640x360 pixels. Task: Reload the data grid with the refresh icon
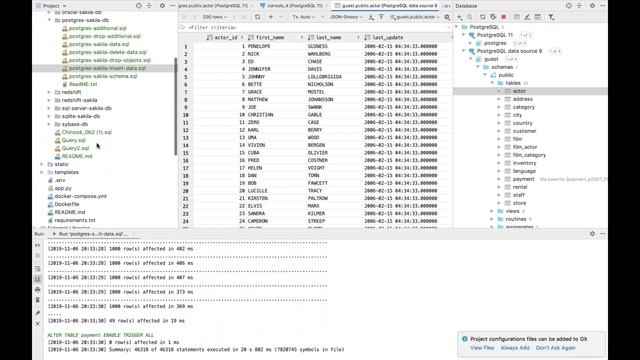pyautogui.click(x=258, y=17)
